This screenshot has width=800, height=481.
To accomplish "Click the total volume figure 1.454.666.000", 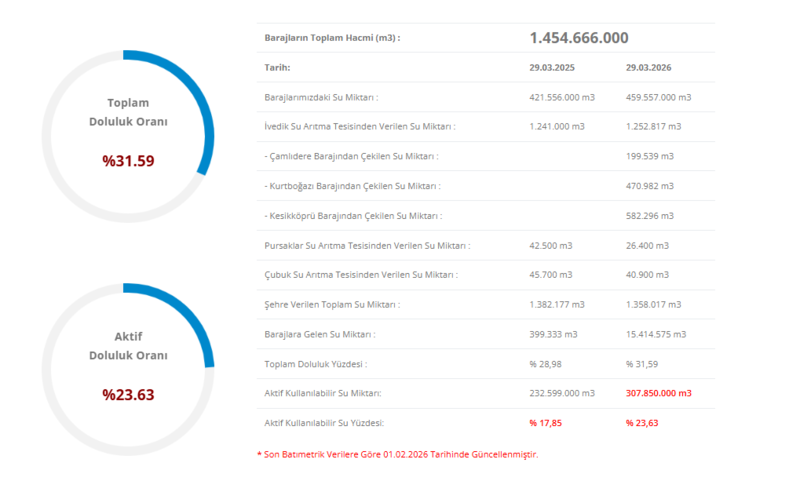I will pos(579,38).
